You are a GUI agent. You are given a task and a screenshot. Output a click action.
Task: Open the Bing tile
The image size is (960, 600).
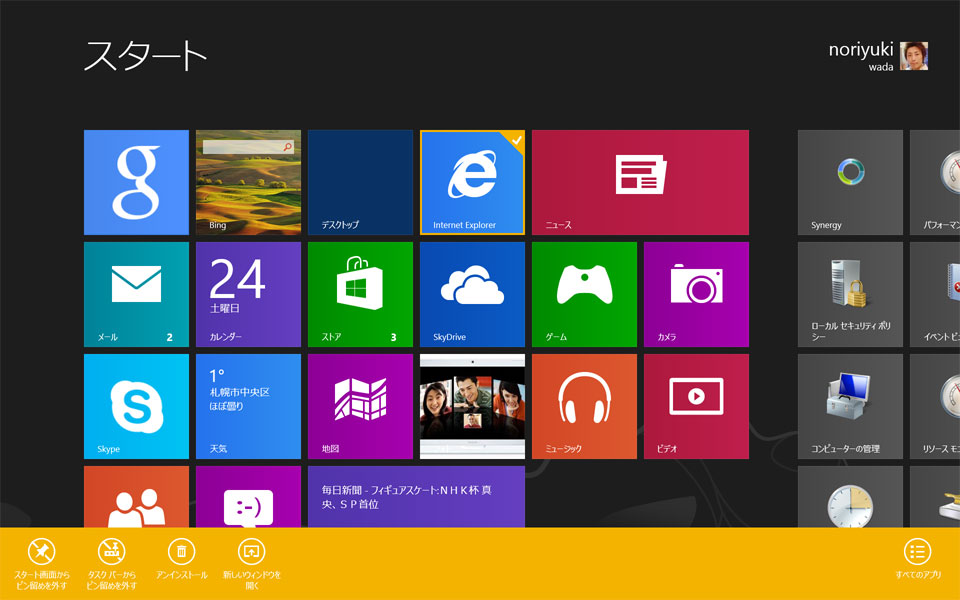(x=249, y=182)
